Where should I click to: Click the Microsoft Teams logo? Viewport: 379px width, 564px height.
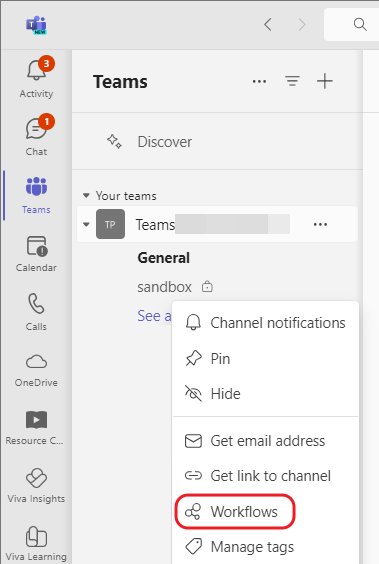pos(36,25)
